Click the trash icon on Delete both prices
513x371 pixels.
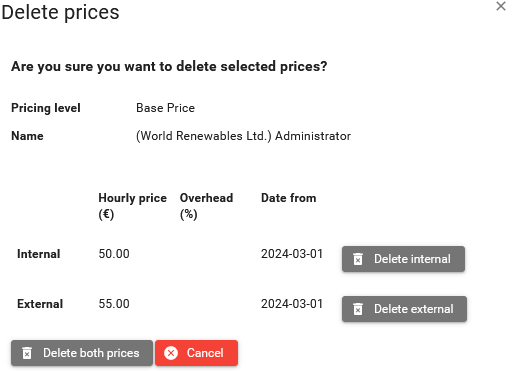[27, 353]
